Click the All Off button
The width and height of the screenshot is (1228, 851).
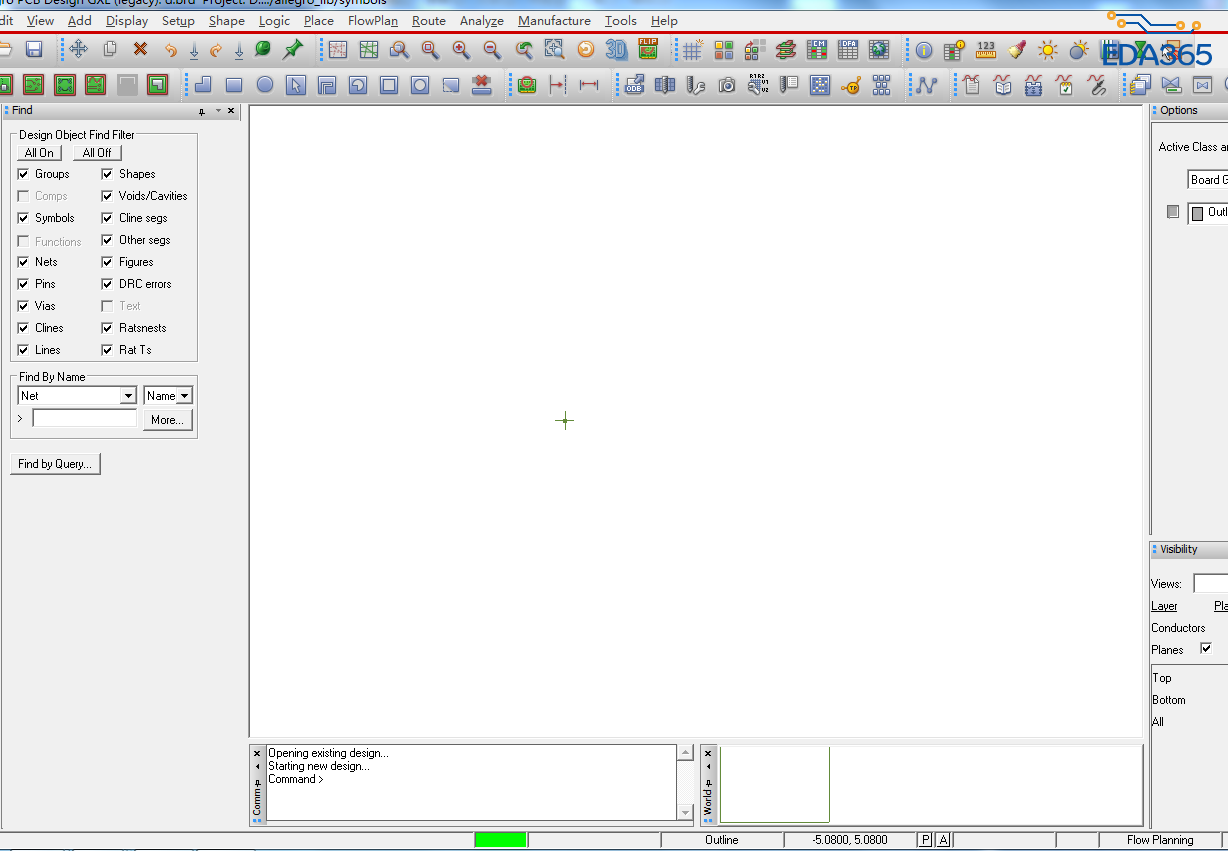tap(98, 153)
